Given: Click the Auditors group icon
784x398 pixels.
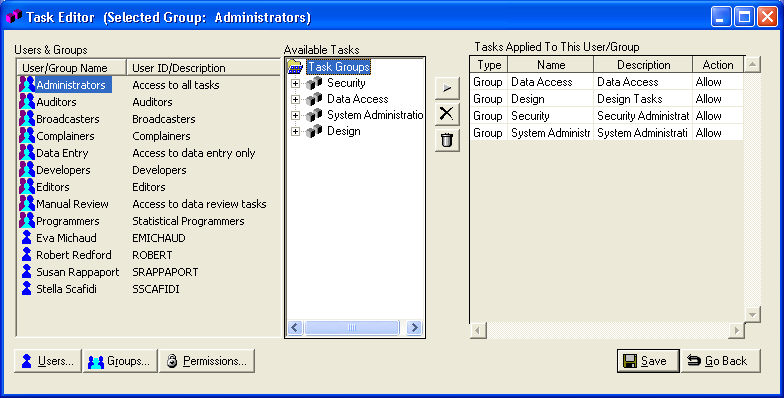Looking at the screenshot, I should coord(27,102).
